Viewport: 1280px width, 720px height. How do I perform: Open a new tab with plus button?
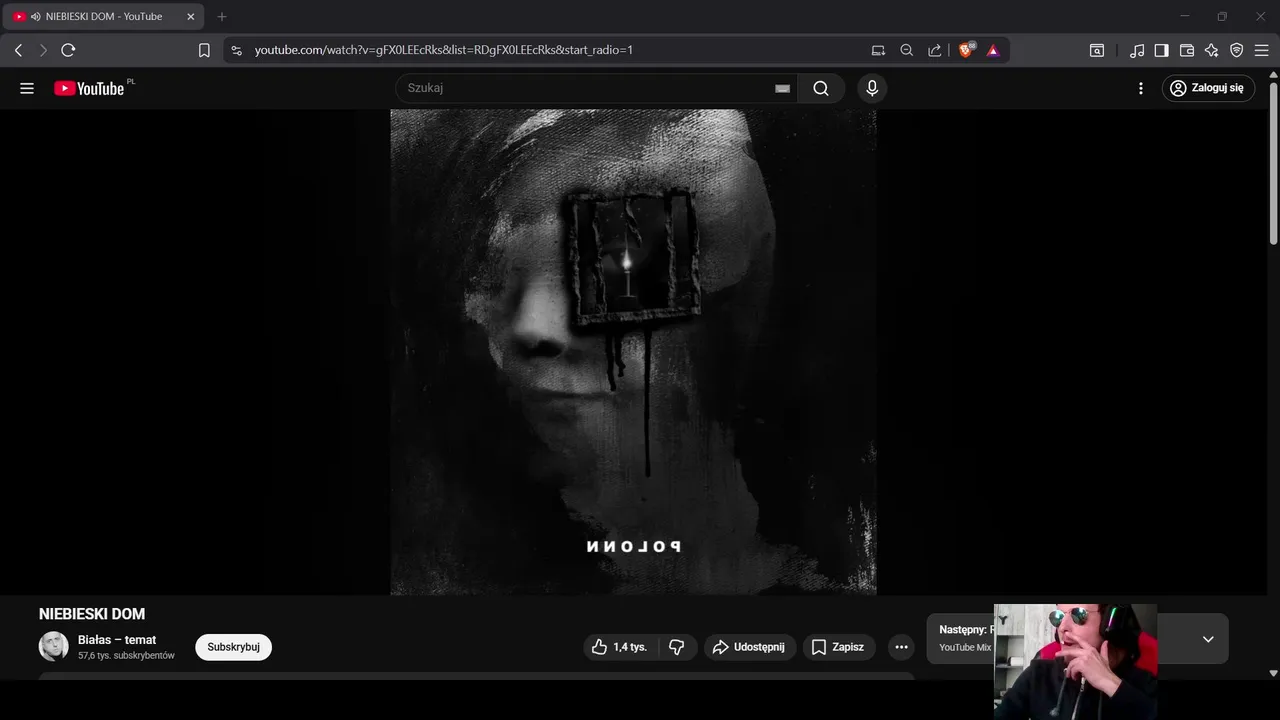[x=222, y=16]
